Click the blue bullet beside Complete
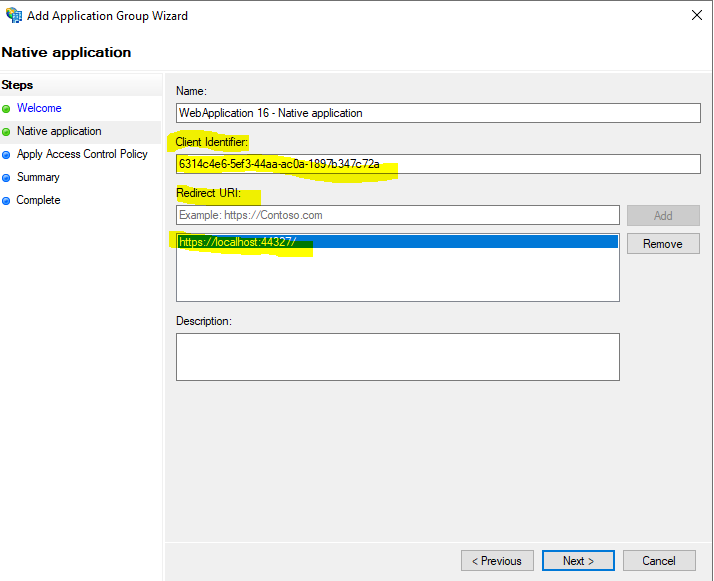 pos(6,201)
